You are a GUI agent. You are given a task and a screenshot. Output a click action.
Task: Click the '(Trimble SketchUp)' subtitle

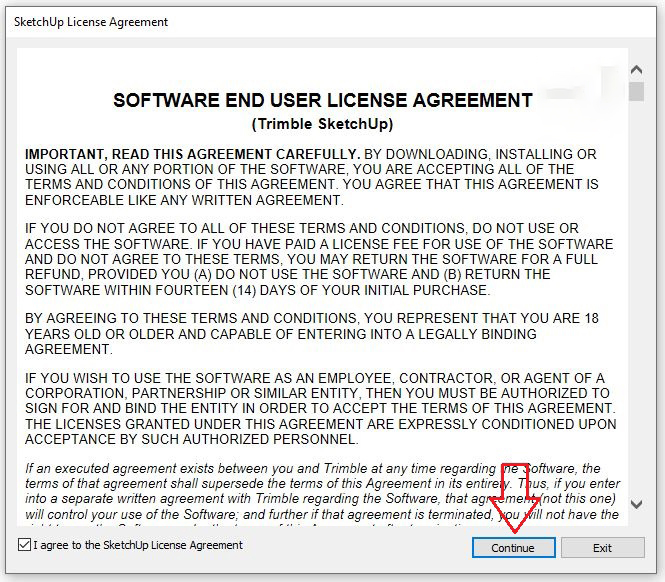tap(322, 124)
